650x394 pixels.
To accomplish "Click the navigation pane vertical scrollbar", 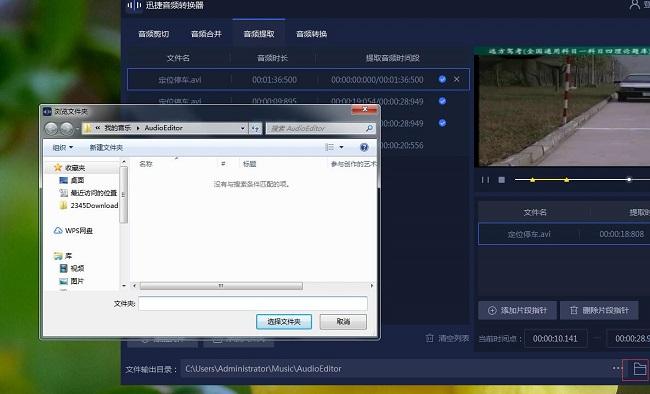I will pyautogui.click(x=124, y=194).
